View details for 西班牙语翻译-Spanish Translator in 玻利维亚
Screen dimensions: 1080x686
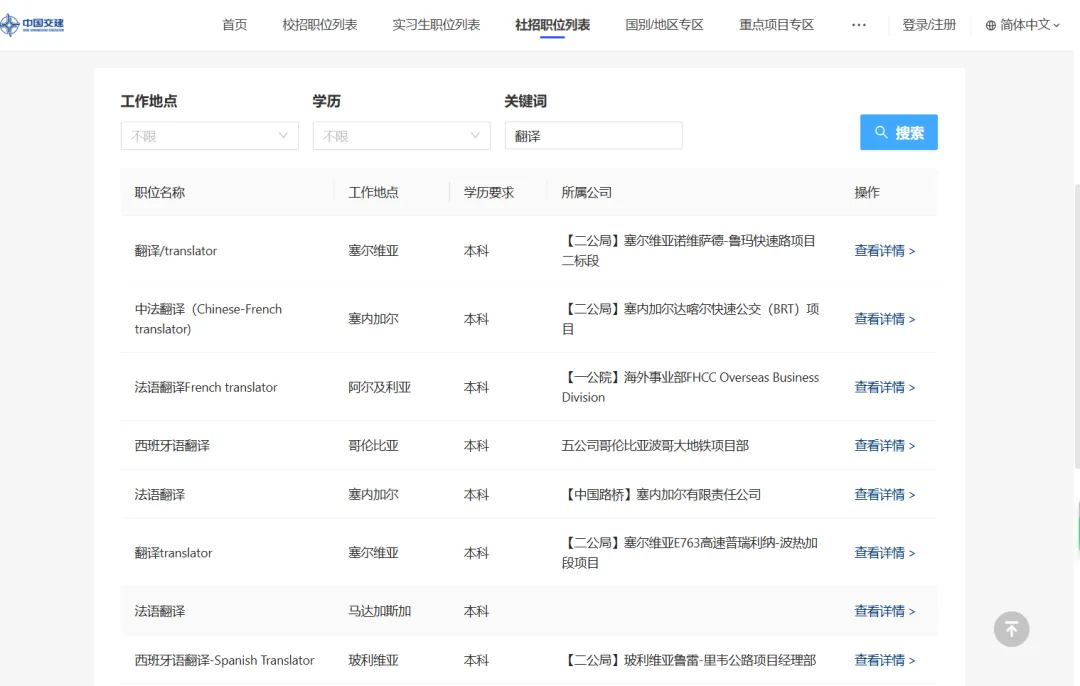[x=884, y=660]
